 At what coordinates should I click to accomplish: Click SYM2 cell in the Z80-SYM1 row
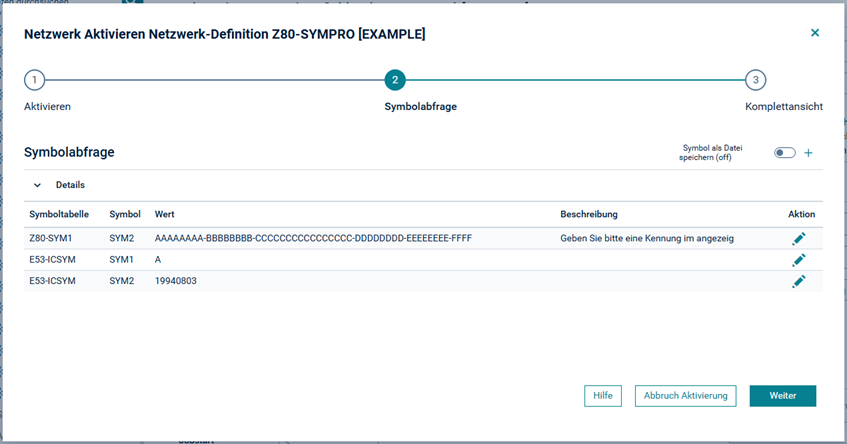point(122,238)
